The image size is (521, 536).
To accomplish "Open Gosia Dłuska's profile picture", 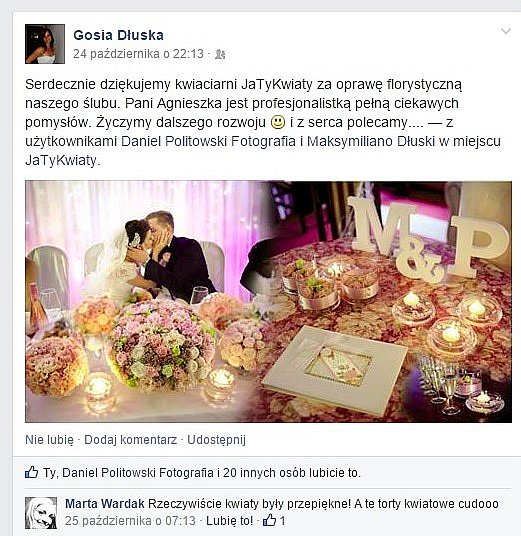I will (x=45, y=44).
